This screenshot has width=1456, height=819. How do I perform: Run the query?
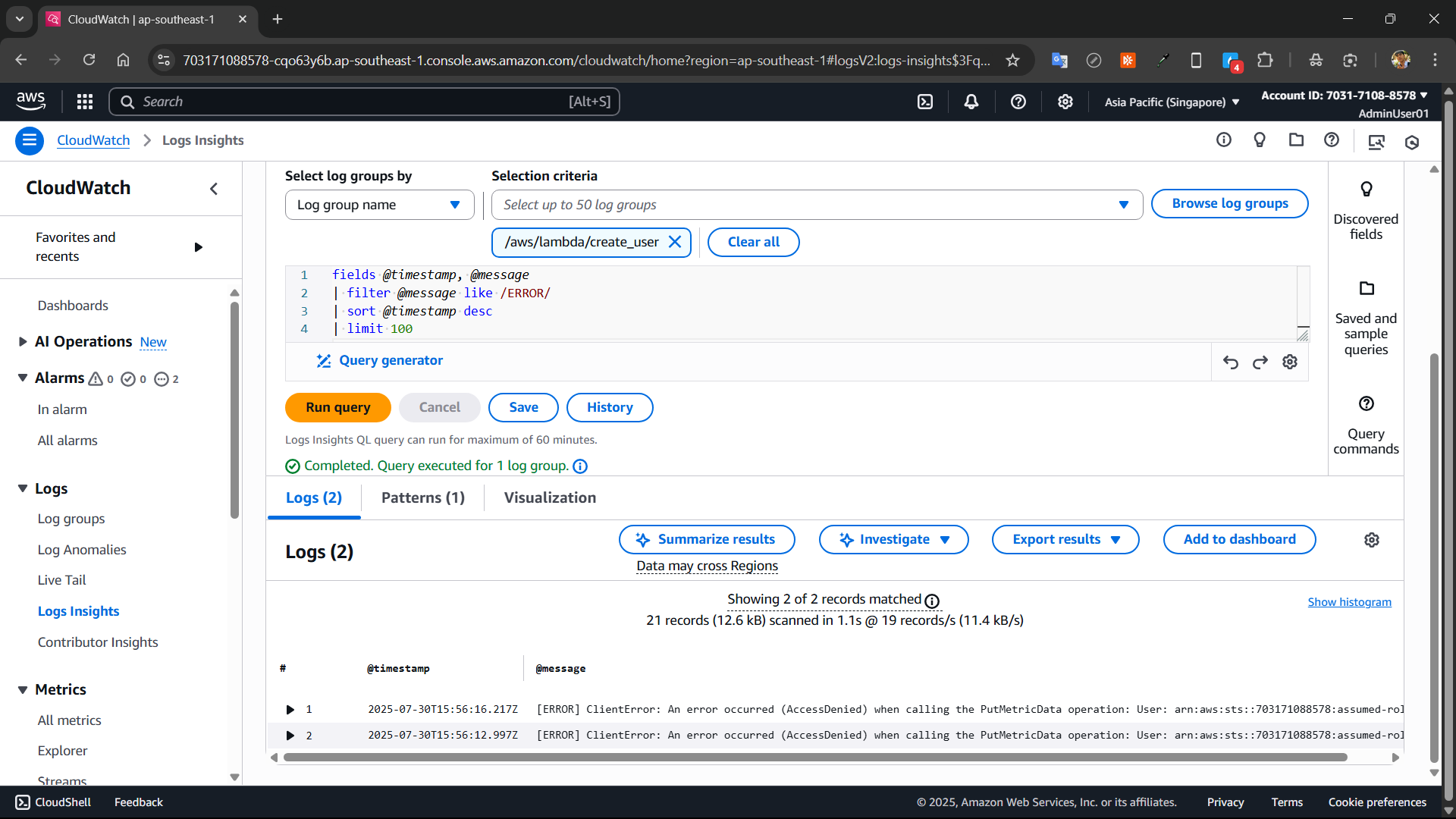[x=338, y=407]
